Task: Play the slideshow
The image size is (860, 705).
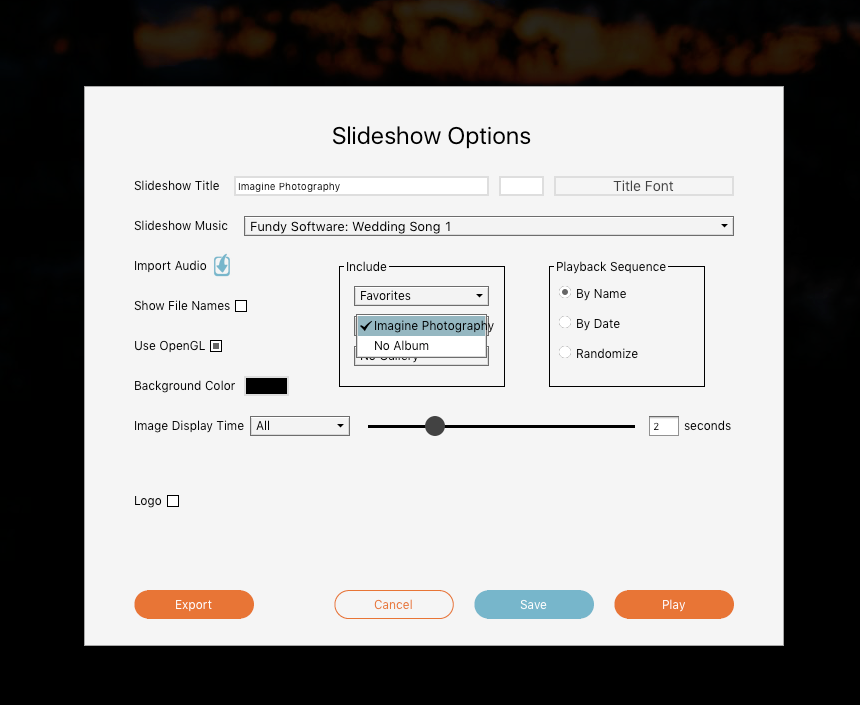Action: (x=674, y=605)
